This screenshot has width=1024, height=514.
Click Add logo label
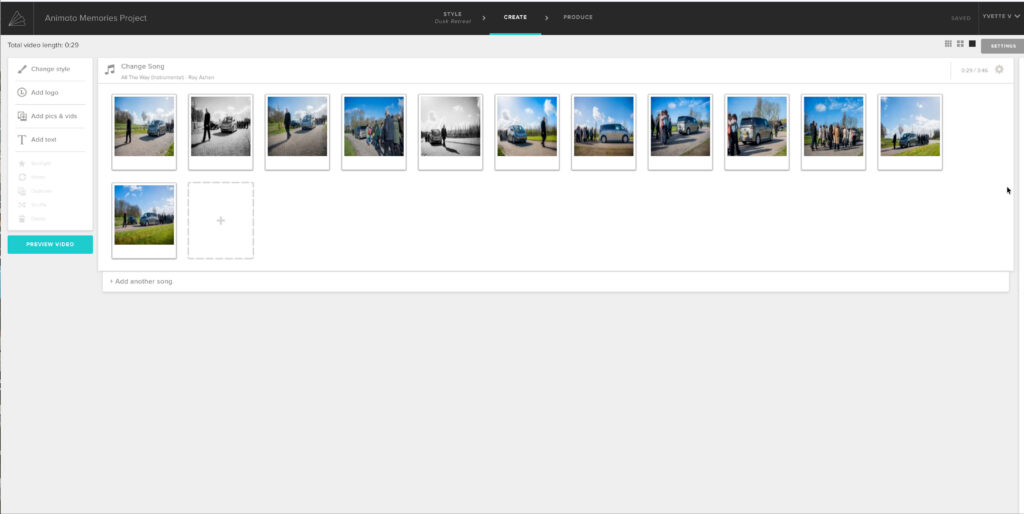click(44, 93)
